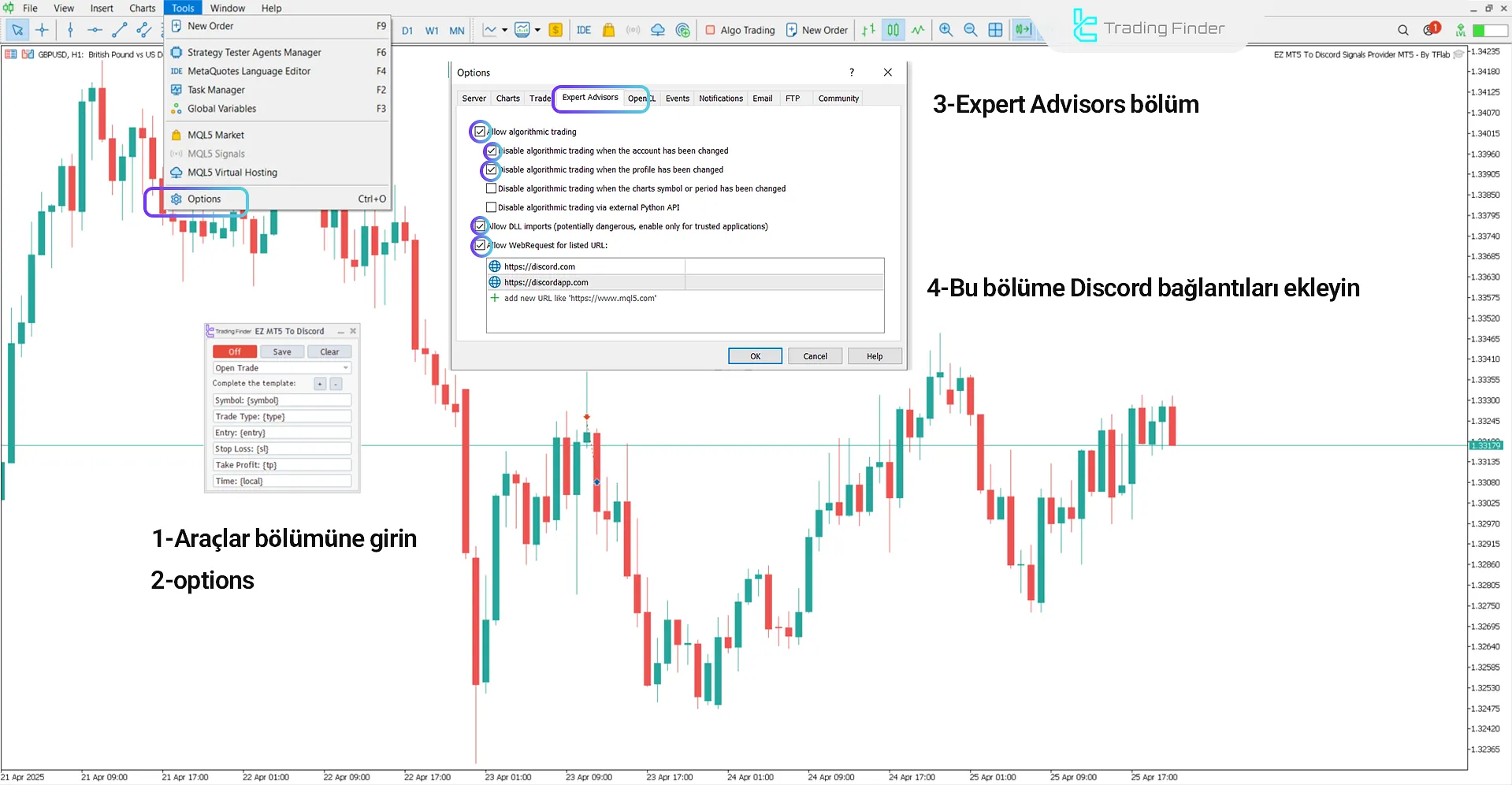Image resolution: width=1512 pixels, height=785 pixels.
Task: Open the File menu
Action: pos(30,8)
